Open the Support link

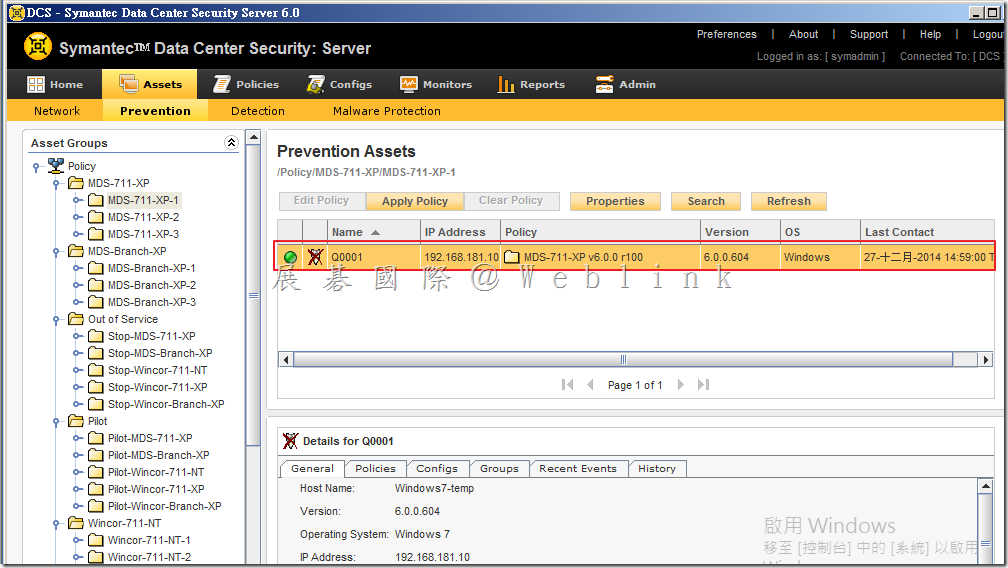click(x=868, y=34)
